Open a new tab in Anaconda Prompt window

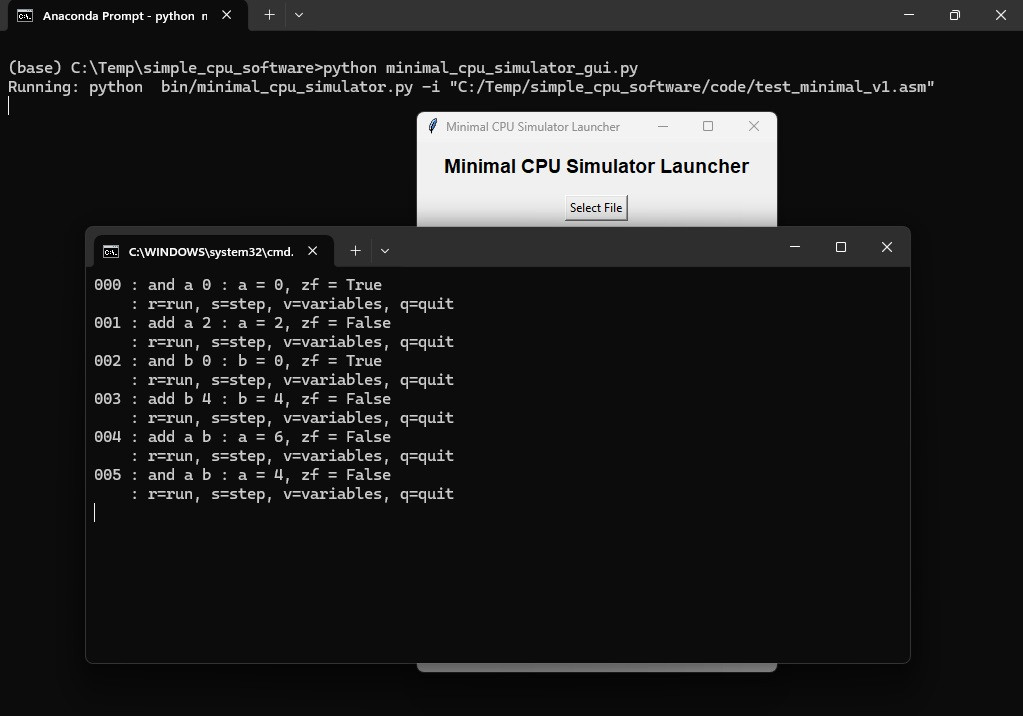(x=269, y=15)
